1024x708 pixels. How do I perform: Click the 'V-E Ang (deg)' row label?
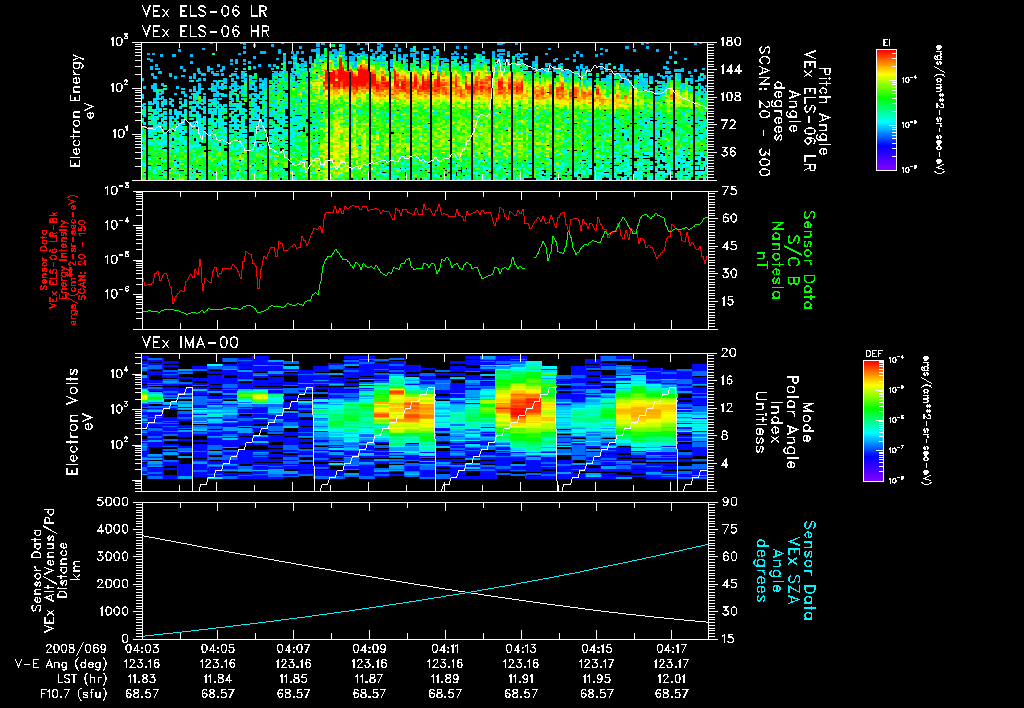61,664
